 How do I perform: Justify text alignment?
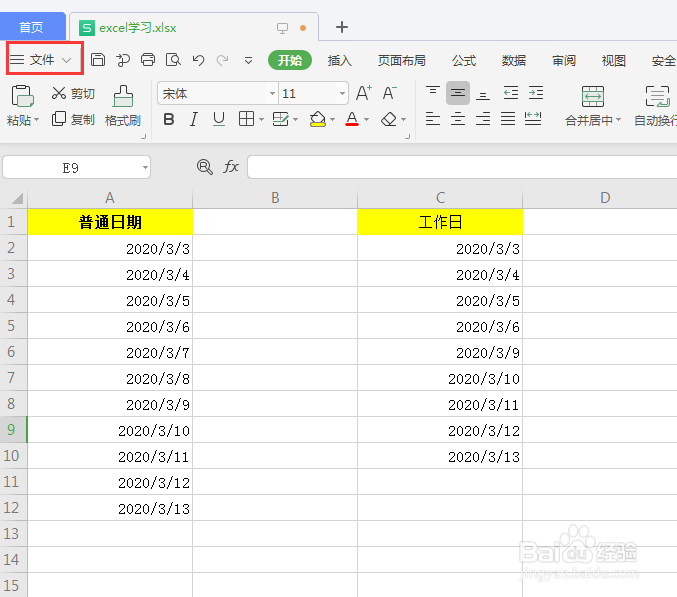(508, 118)
